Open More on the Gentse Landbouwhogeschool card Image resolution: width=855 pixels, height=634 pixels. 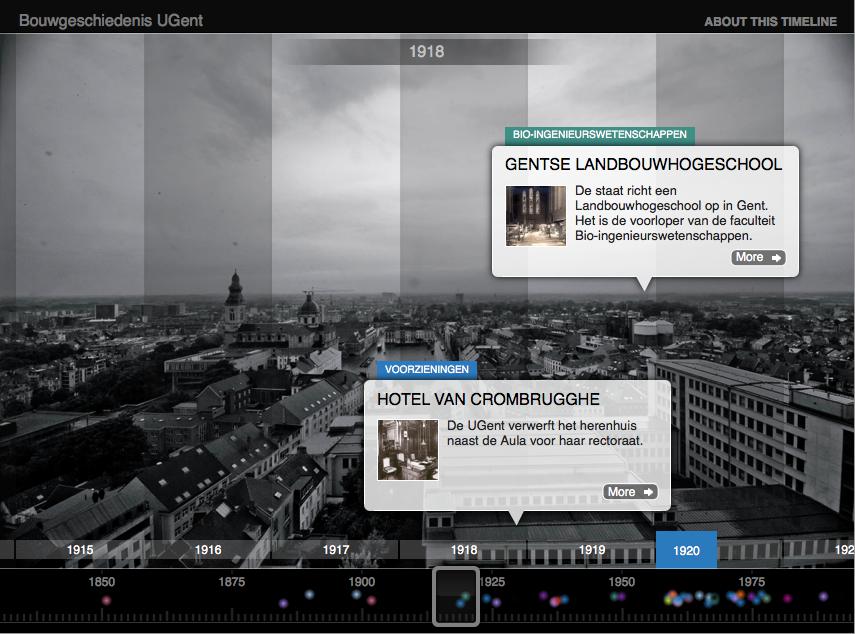click(758, 257)
